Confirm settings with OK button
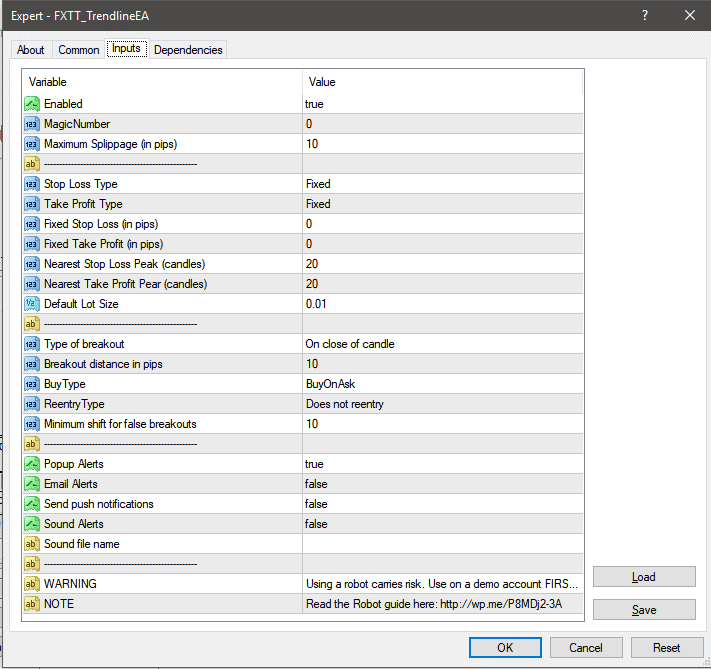This screenshot has height=669, width=711. click(x=505, y=647)
